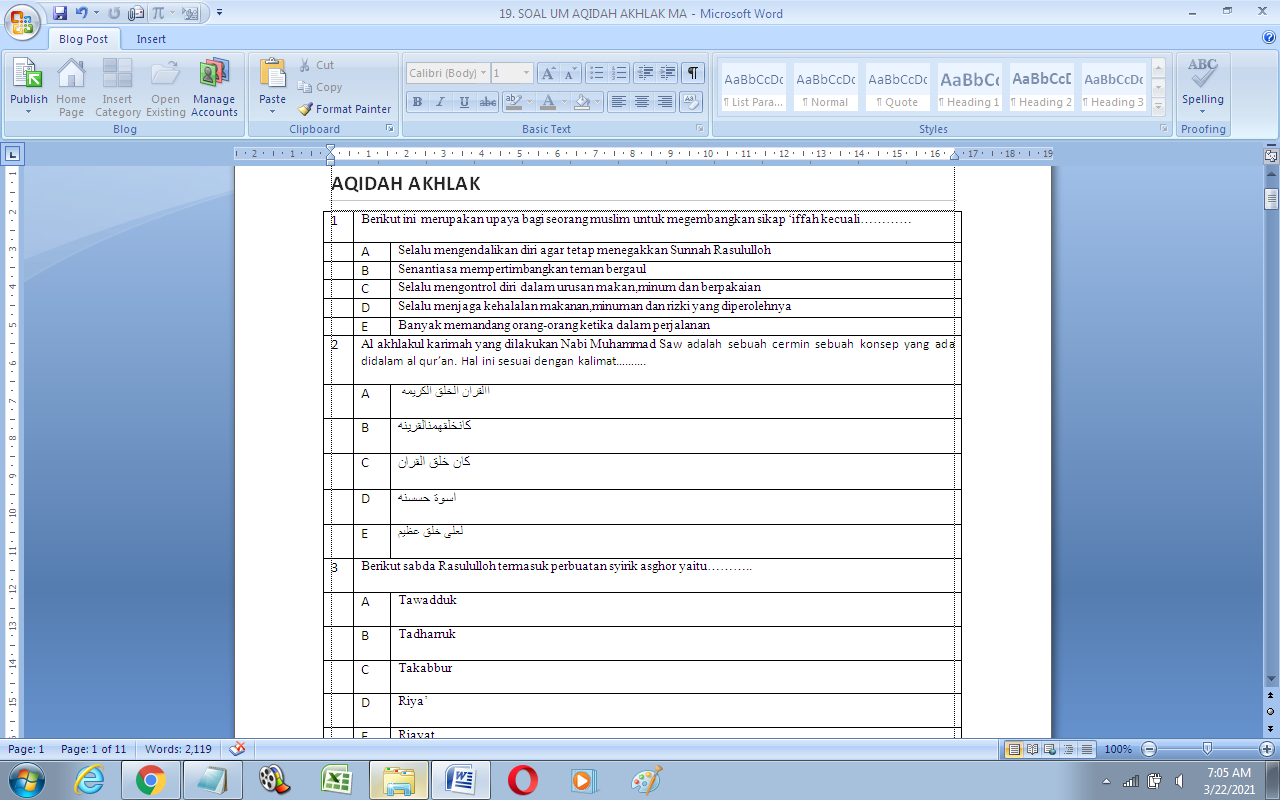
Task: Run Spelling check
Action: pyautogui.click(x=1202, y=86)
